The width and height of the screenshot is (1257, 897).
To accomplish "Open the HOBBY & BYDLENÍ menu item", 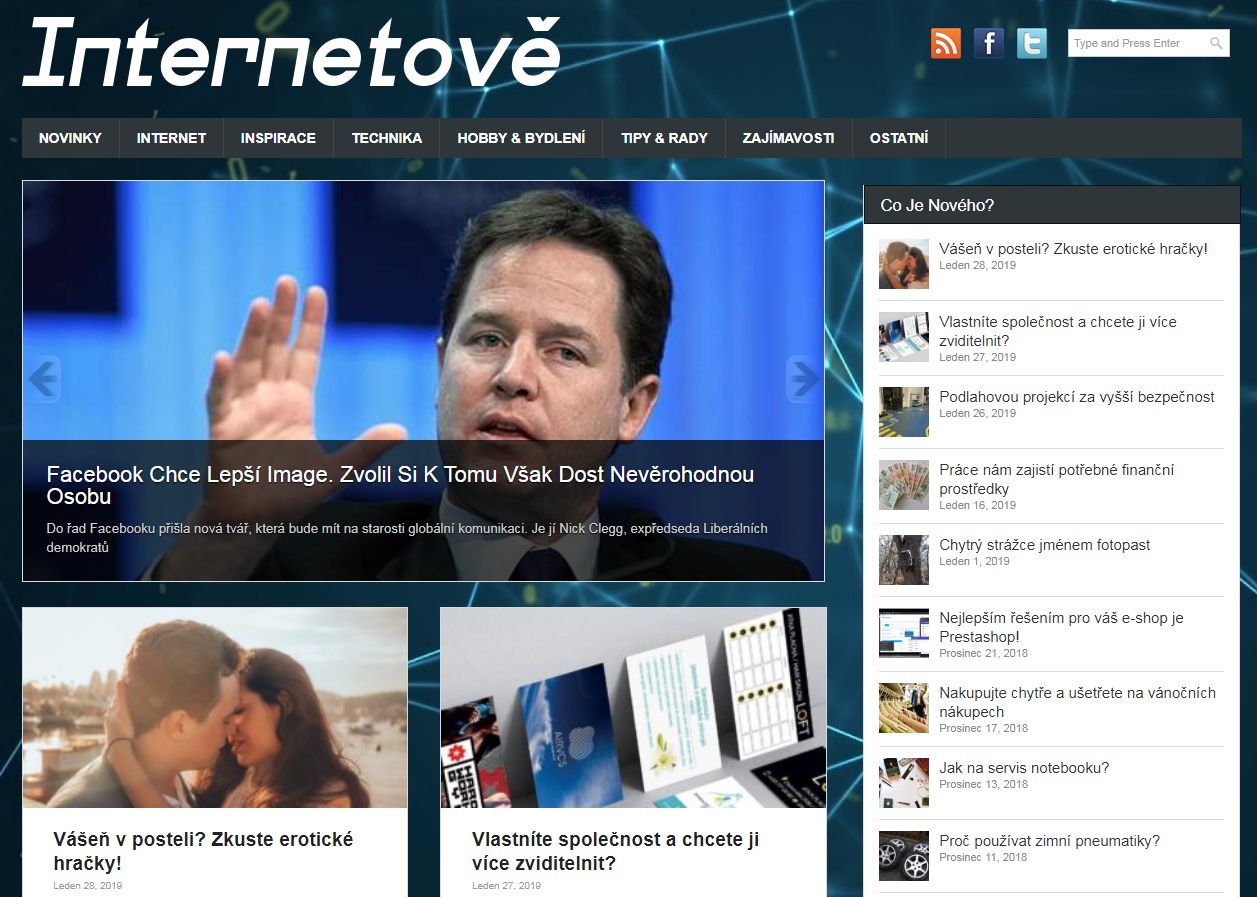I will pyautogui.click(x=521, y=138).
